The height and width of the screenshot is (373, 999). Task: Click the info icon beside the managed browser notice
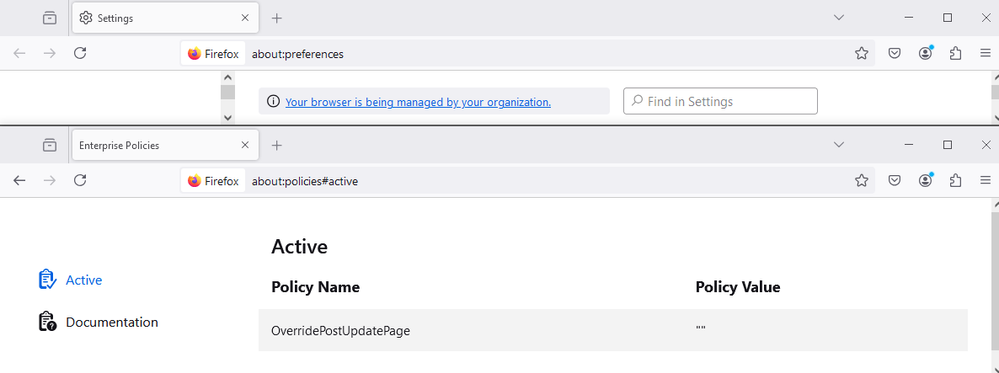(273, 101)
